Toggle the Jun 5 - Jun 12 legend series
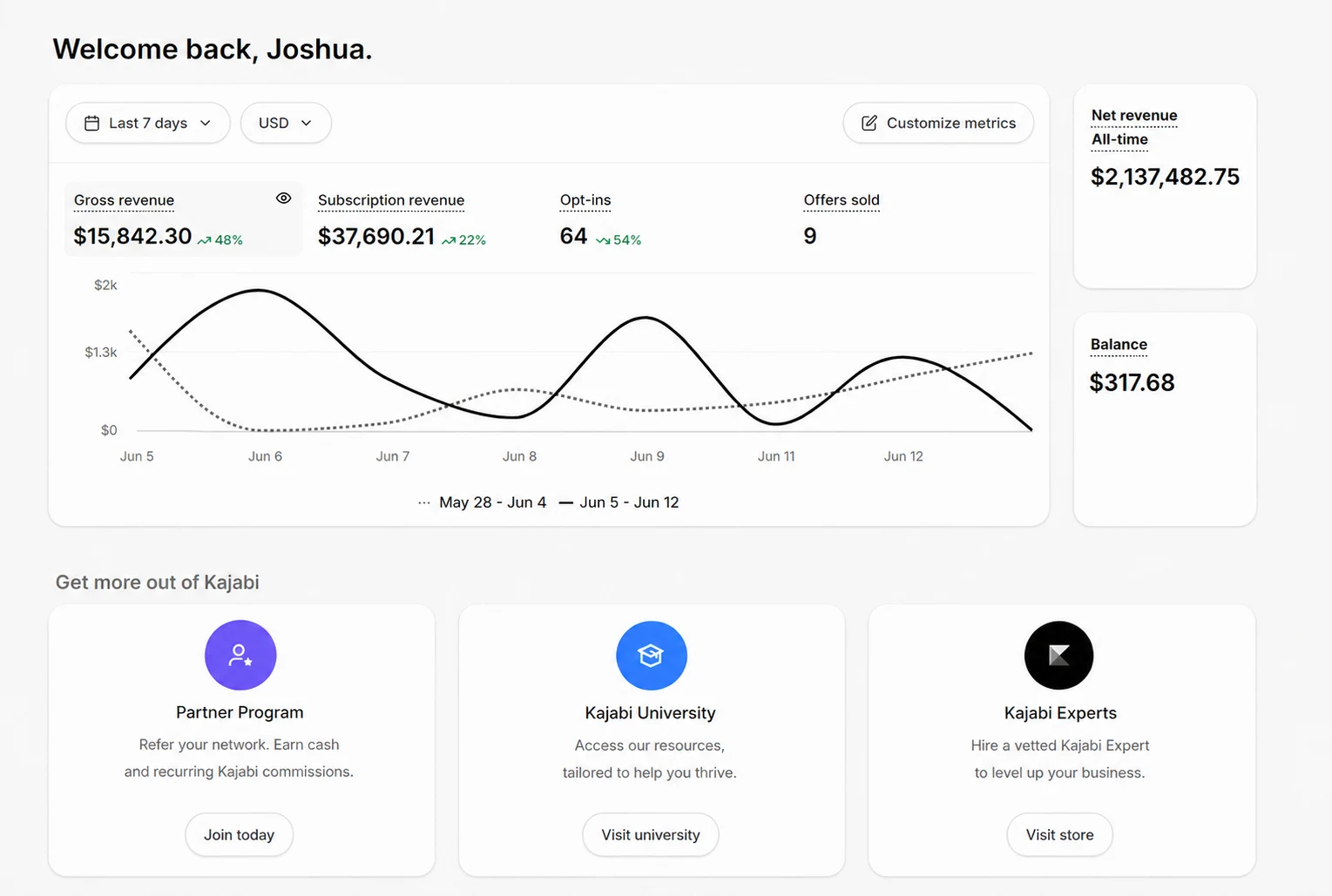 point(619,502)
